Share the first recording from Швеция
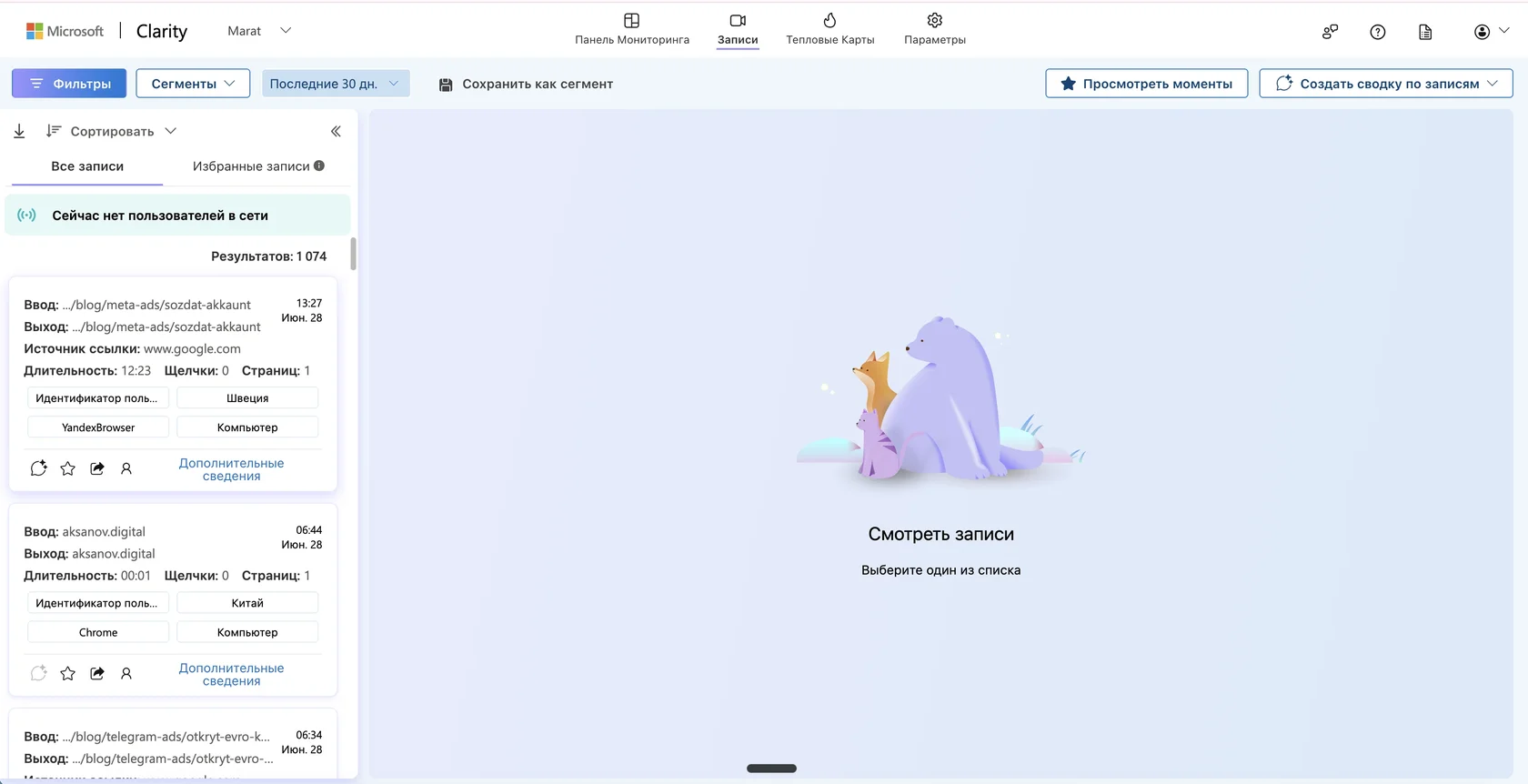This screenshot has height=784, width=1528. 97,468
